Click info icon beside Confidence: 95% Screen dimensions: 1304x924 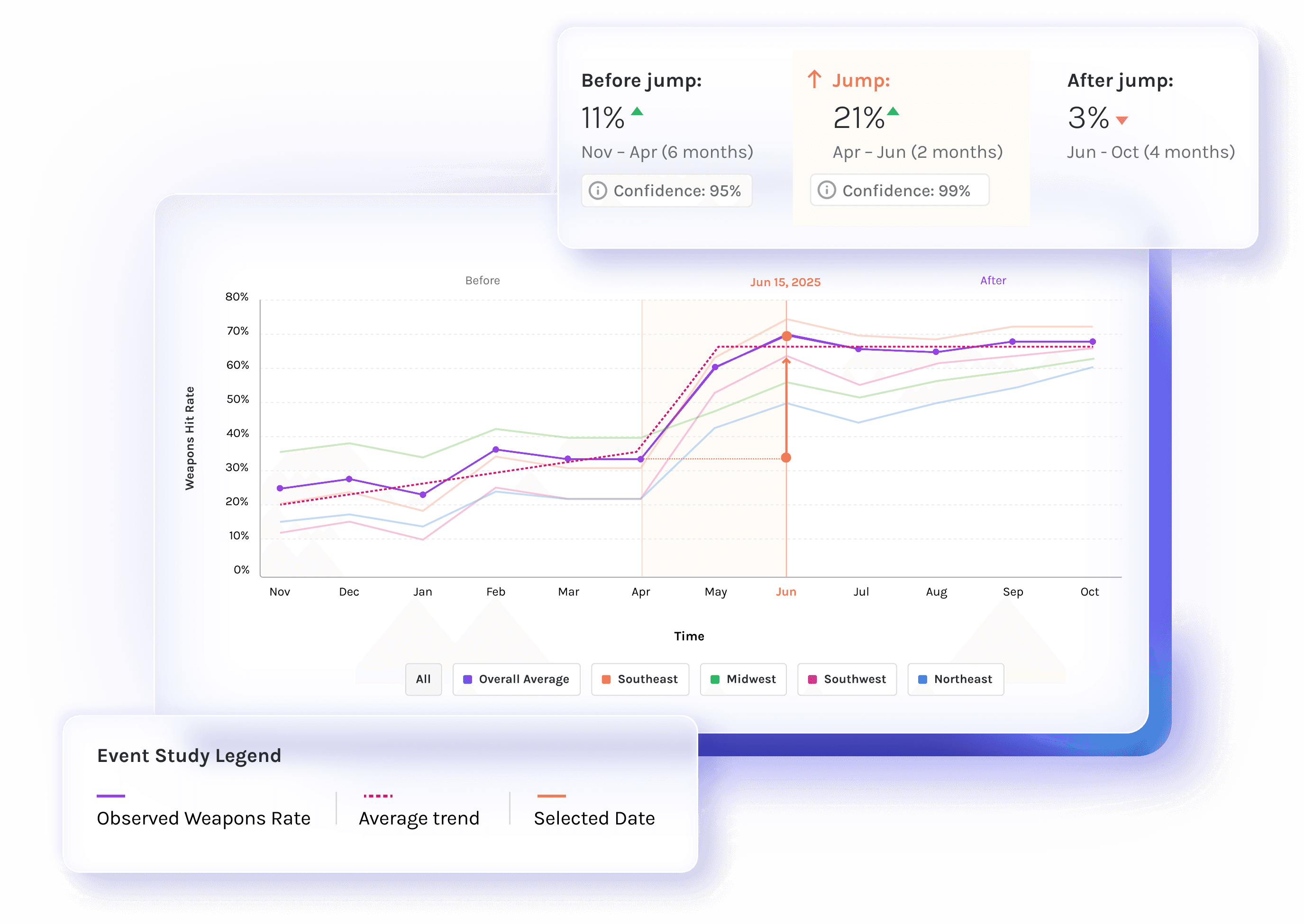tap(598, 190)
